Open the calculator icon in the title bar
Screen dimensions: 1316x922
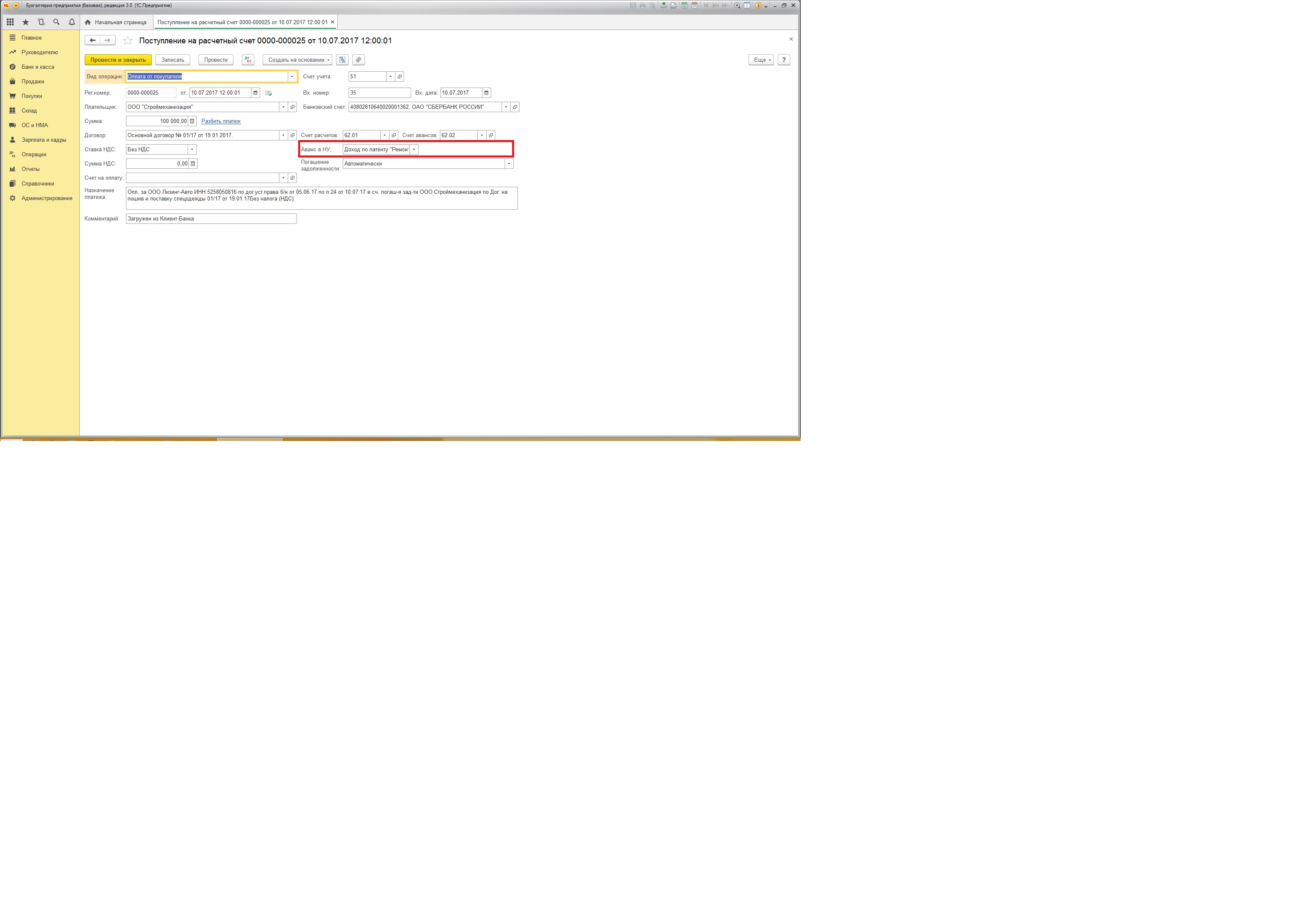684,5
